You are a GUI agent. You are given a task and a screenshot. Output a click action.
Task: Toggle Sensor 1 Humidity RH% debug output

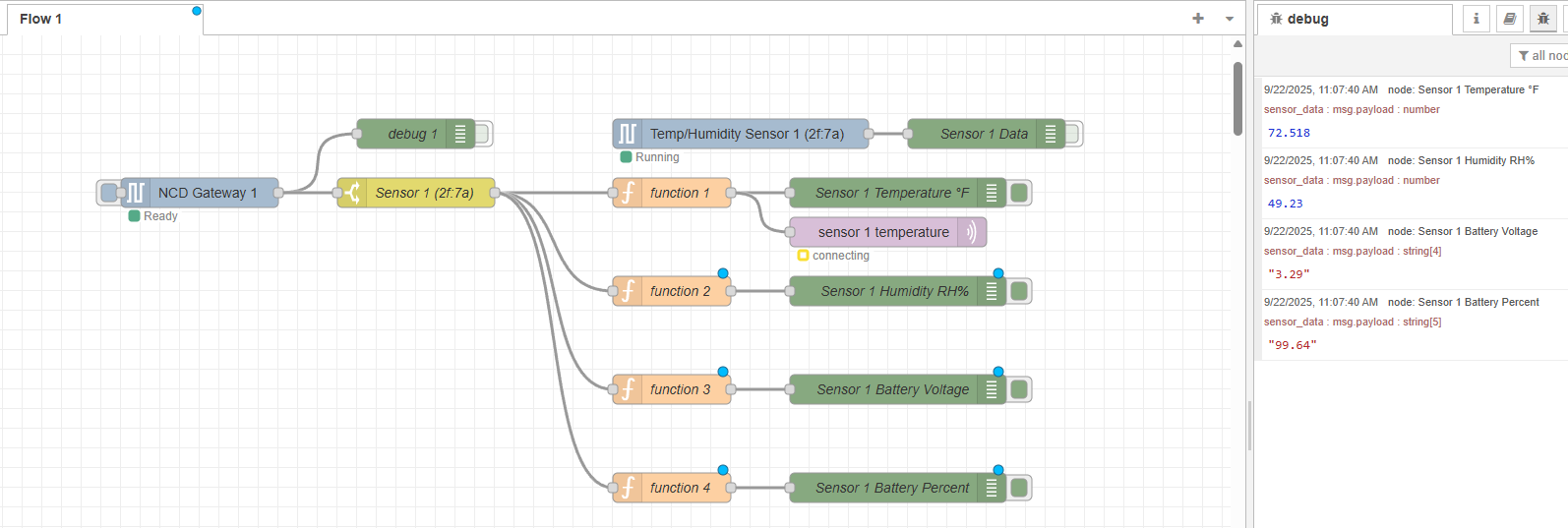[1019, 291]
